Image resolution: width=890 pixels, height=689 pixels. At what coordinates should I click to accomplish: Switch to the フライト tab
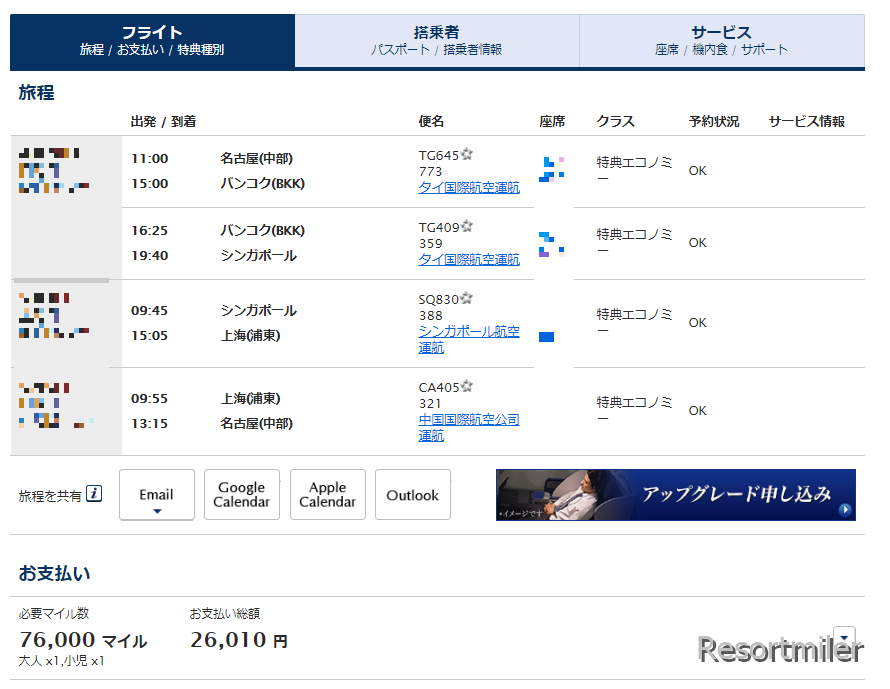pos(152,41)
